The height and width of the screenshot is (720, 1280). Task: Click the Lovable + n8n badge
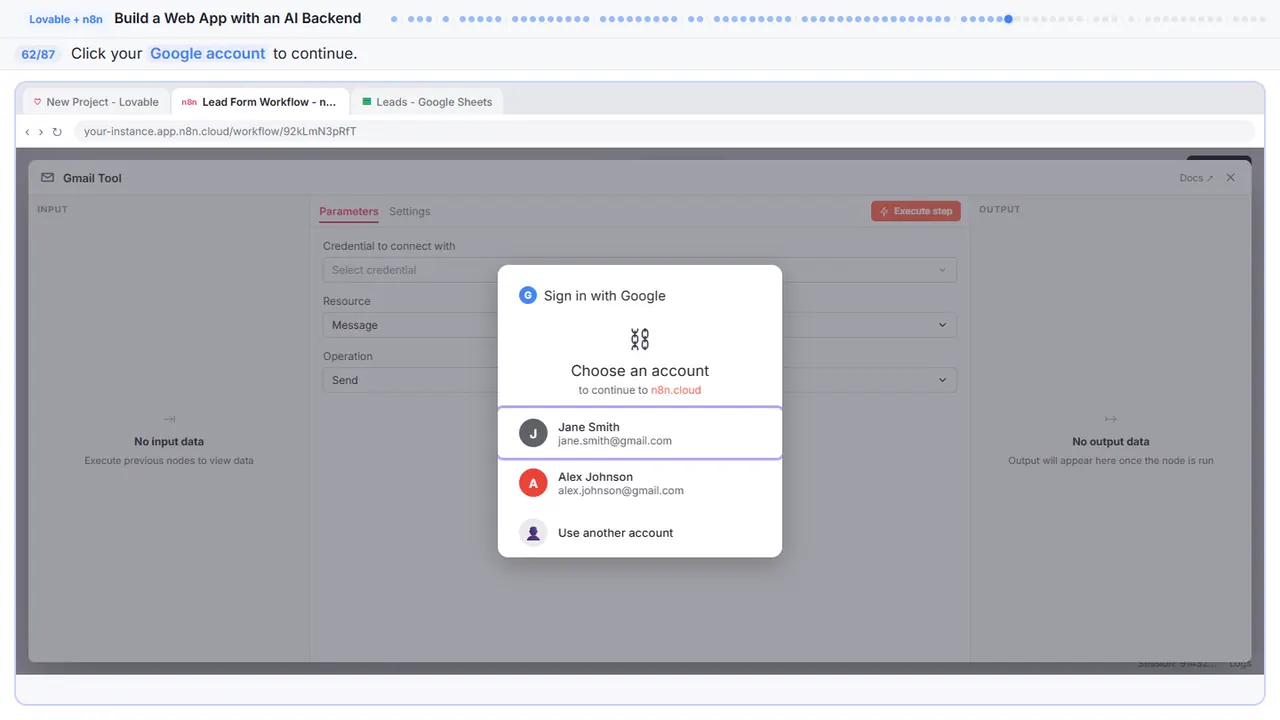pos(66,19)
